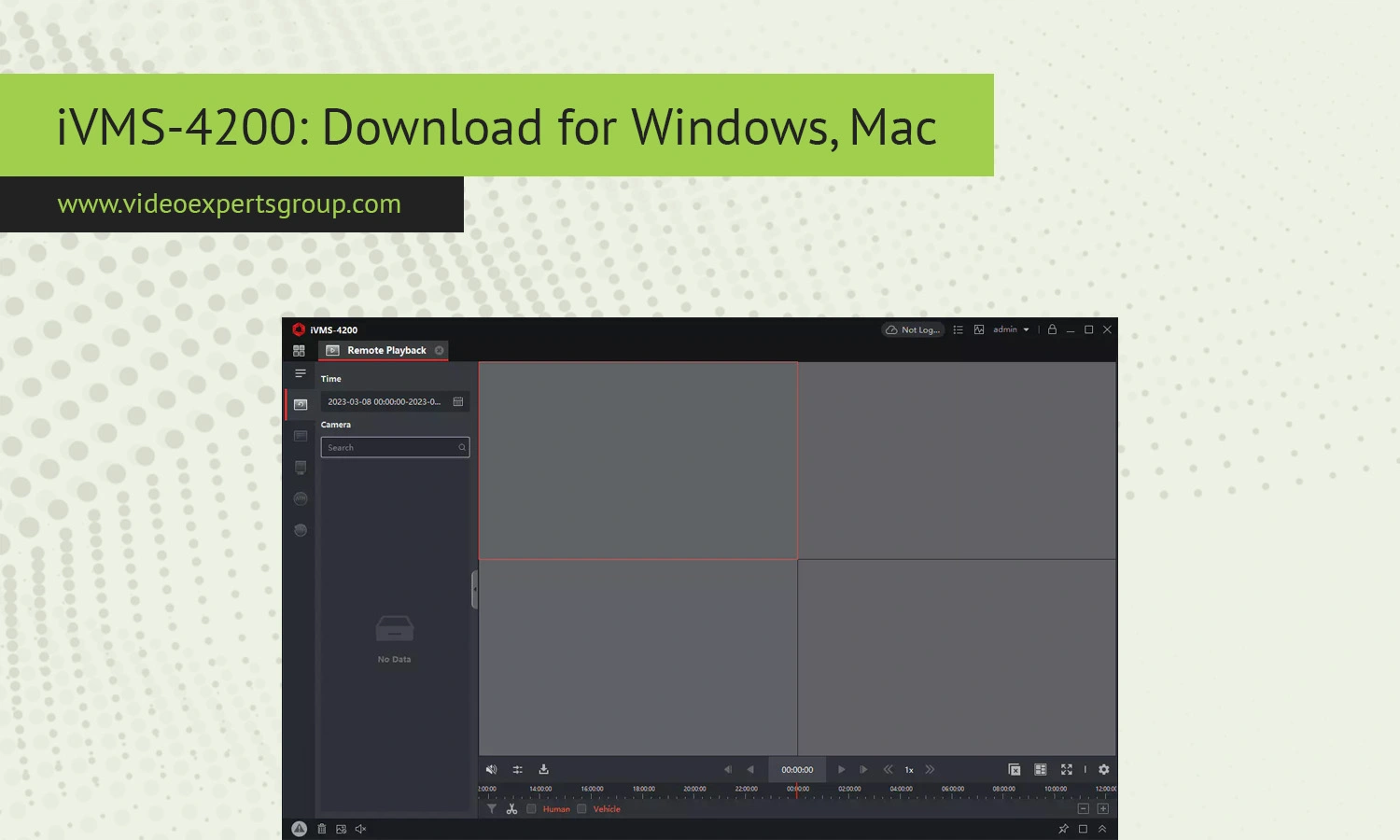Select the top-left playback window
Screen dimensions: 1400x840
coord(638,461)
